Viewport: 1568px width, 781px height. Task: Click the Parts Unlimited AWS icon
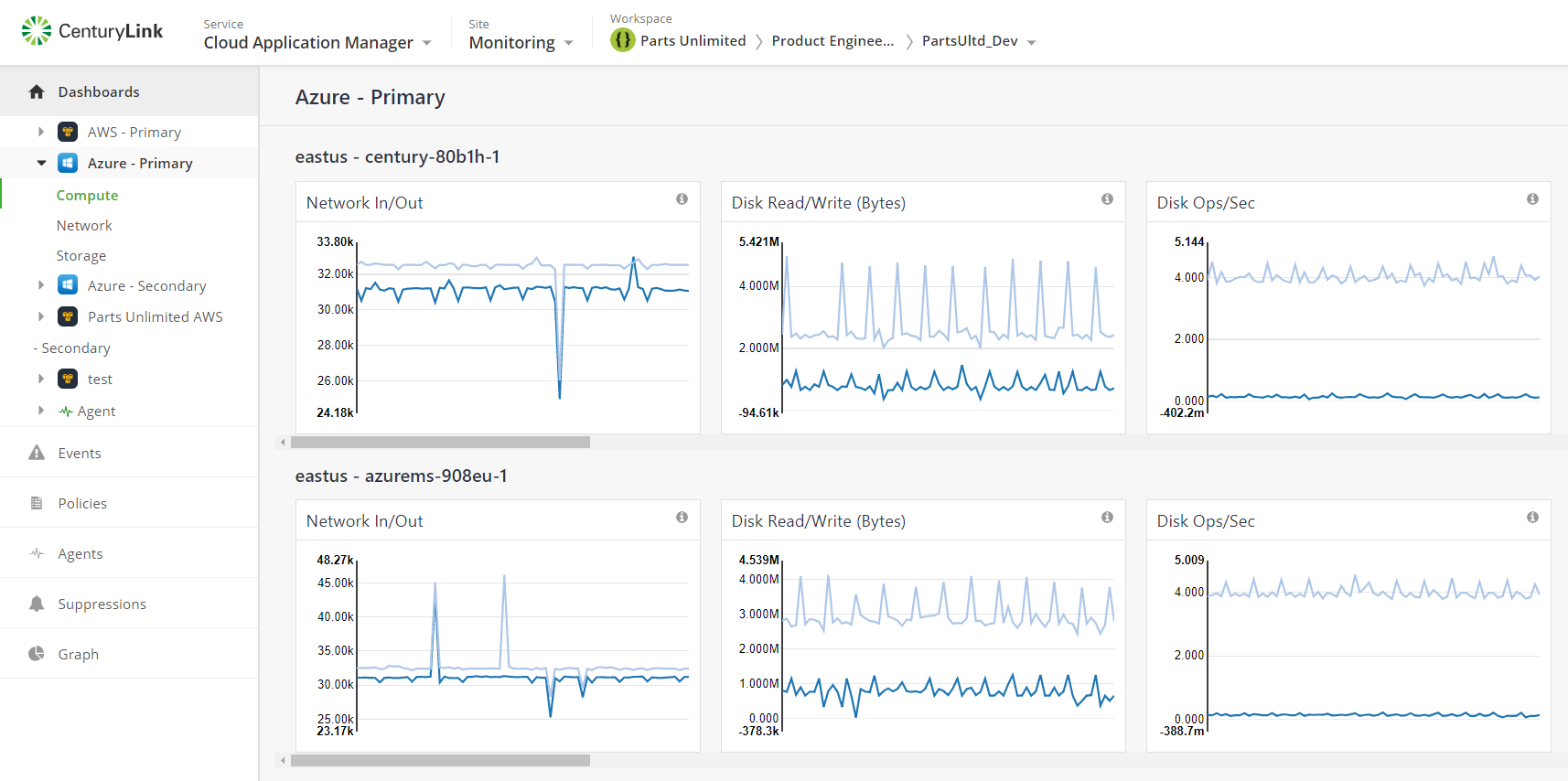(x=68, y=316)
